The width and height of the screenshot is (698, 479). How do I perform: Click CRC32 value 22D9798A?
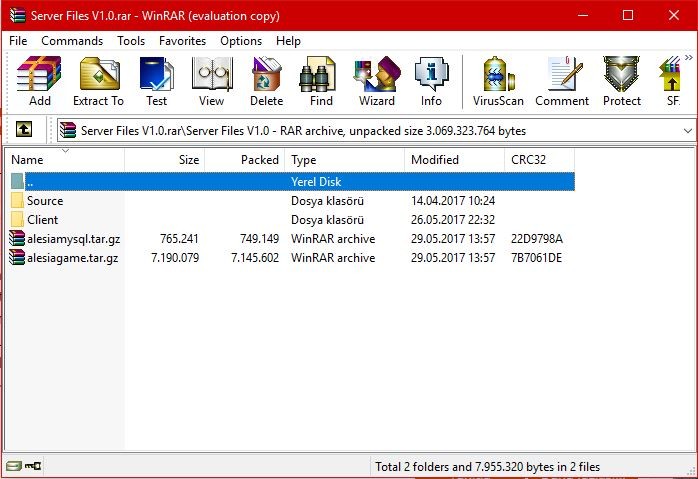coord(537,239)
